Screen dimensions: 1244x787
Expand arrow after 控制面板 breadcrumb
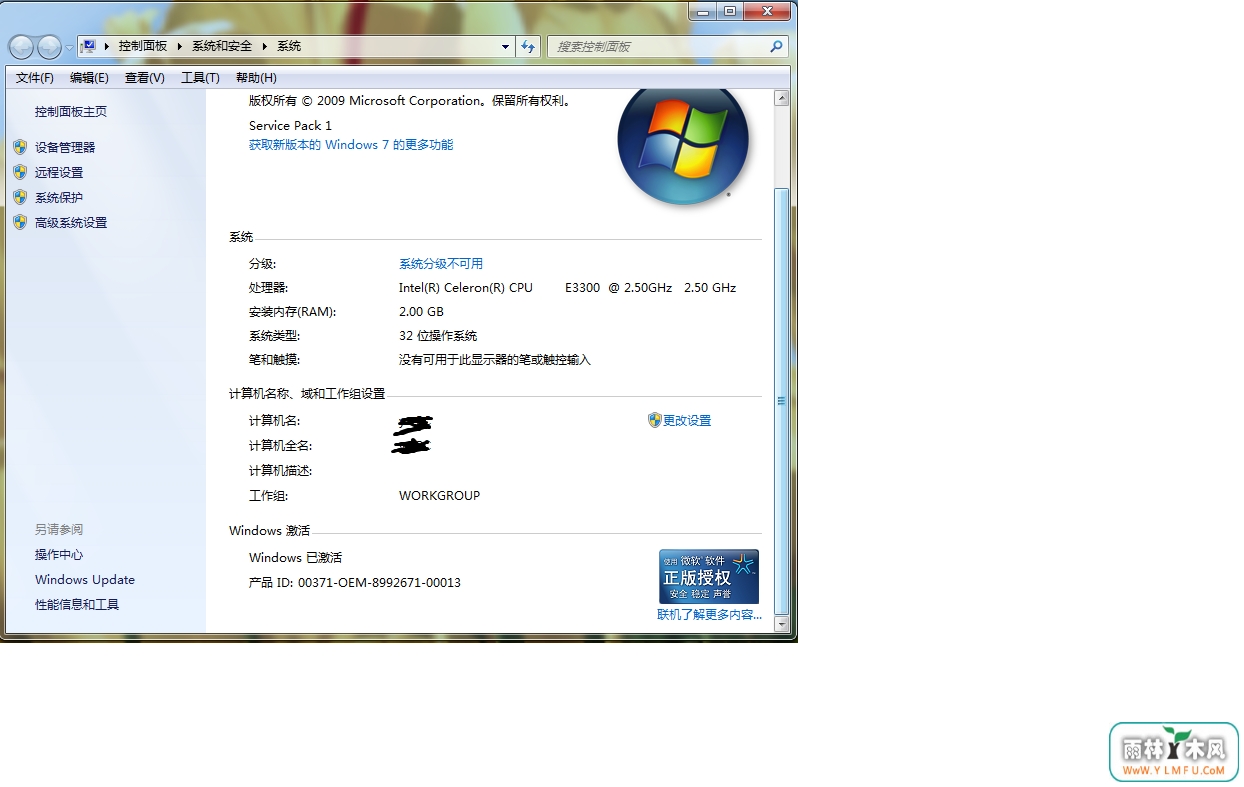(x=180, y=46)
